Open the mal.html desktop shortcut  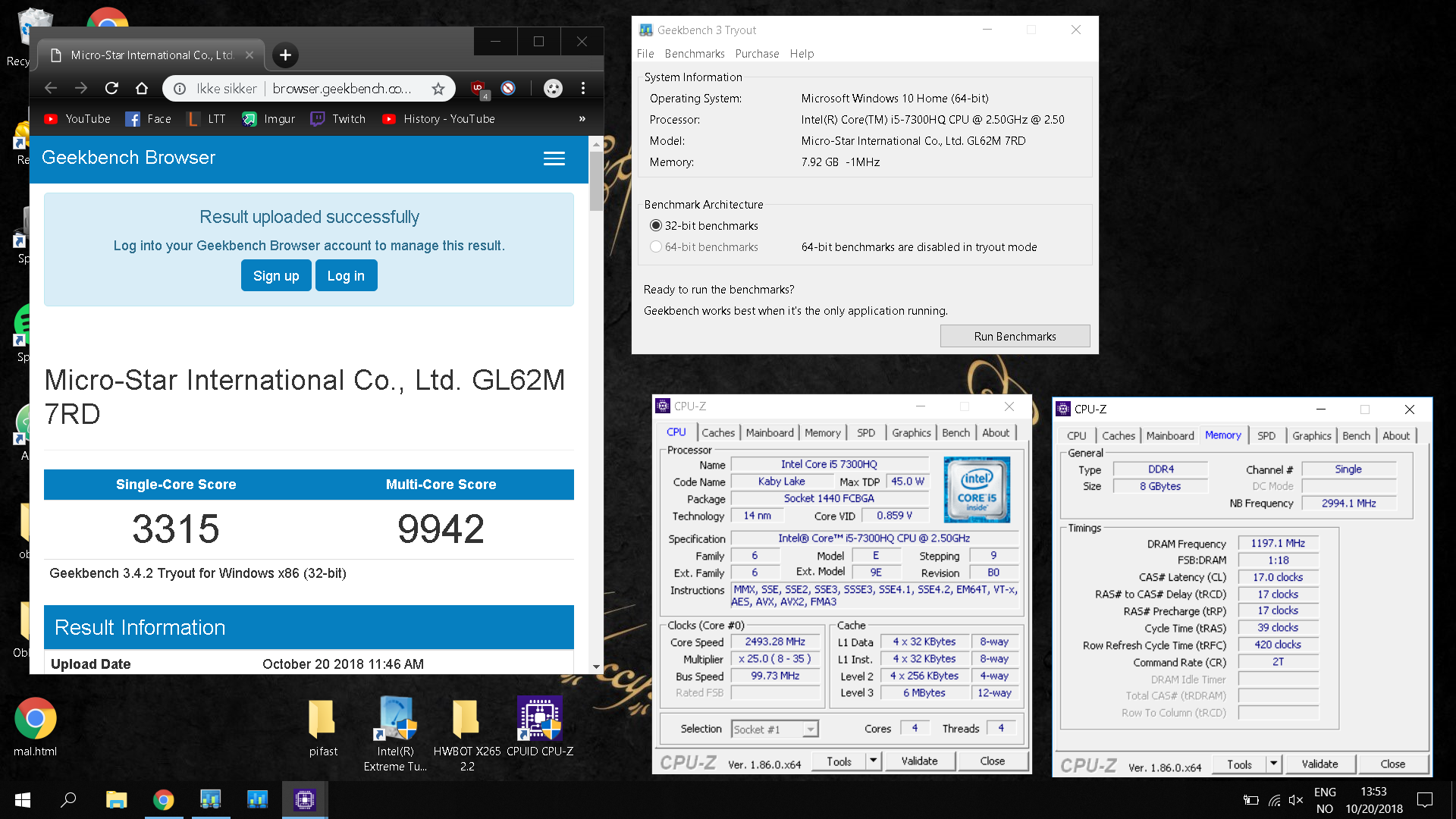(35, 726)
